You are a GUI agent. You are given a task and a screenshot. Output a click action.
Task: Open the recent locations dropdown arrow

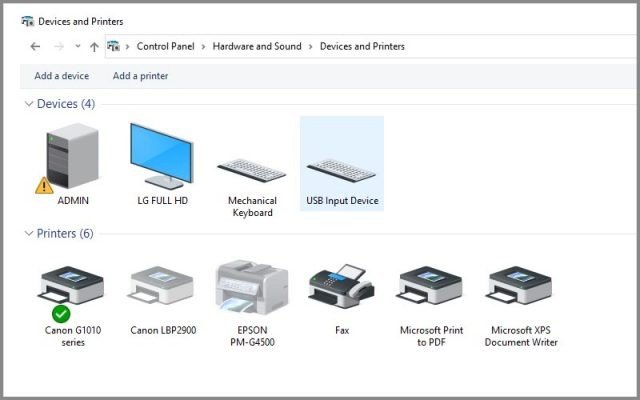click(78, 47)
